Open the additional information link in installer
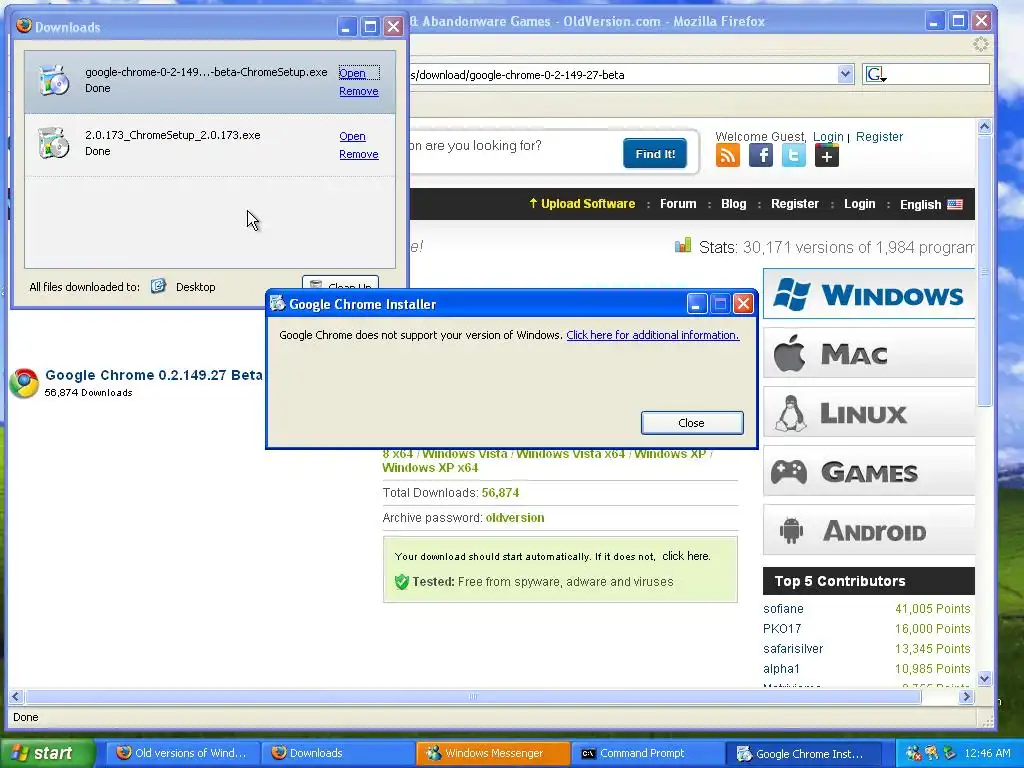The height and width of the screenshot is (768, 1024). (652, 335)
